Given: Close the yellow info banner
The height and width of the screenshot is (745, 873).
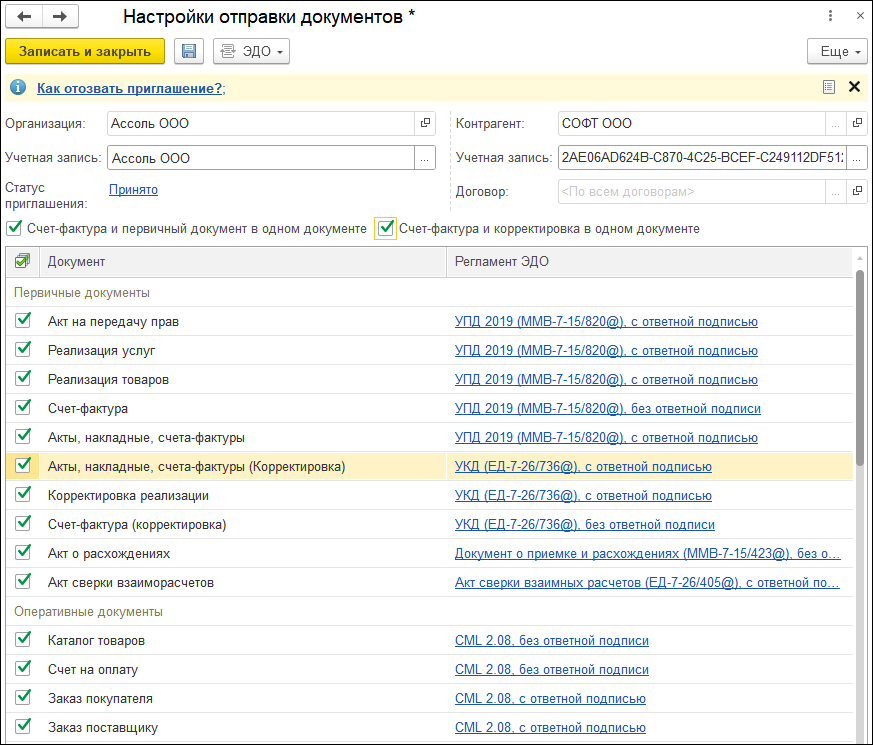Looking at the screenshot, I should [854, 87].
